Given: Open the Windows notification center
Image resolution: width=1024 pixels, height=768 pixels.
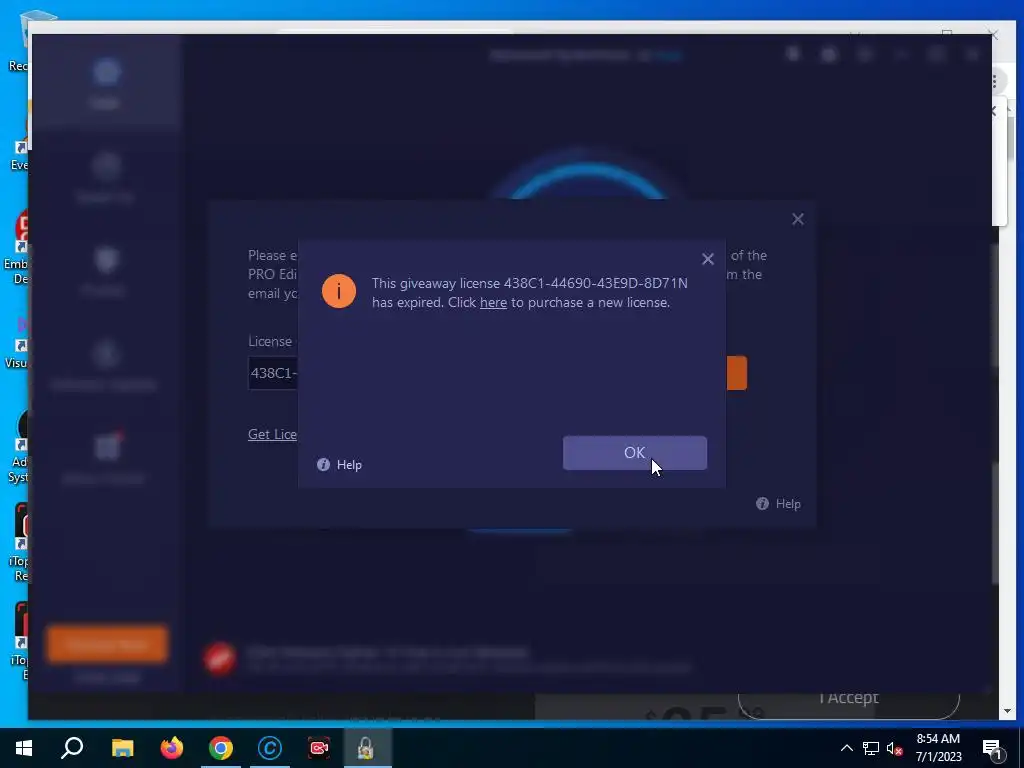Looking at the screenshot, I should (993, 748).
